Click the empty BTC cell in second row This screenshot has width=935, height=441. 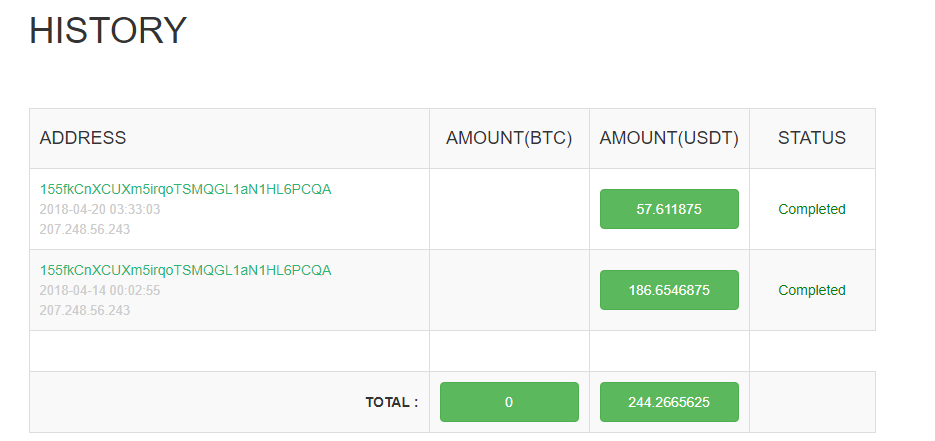(509, 290)
